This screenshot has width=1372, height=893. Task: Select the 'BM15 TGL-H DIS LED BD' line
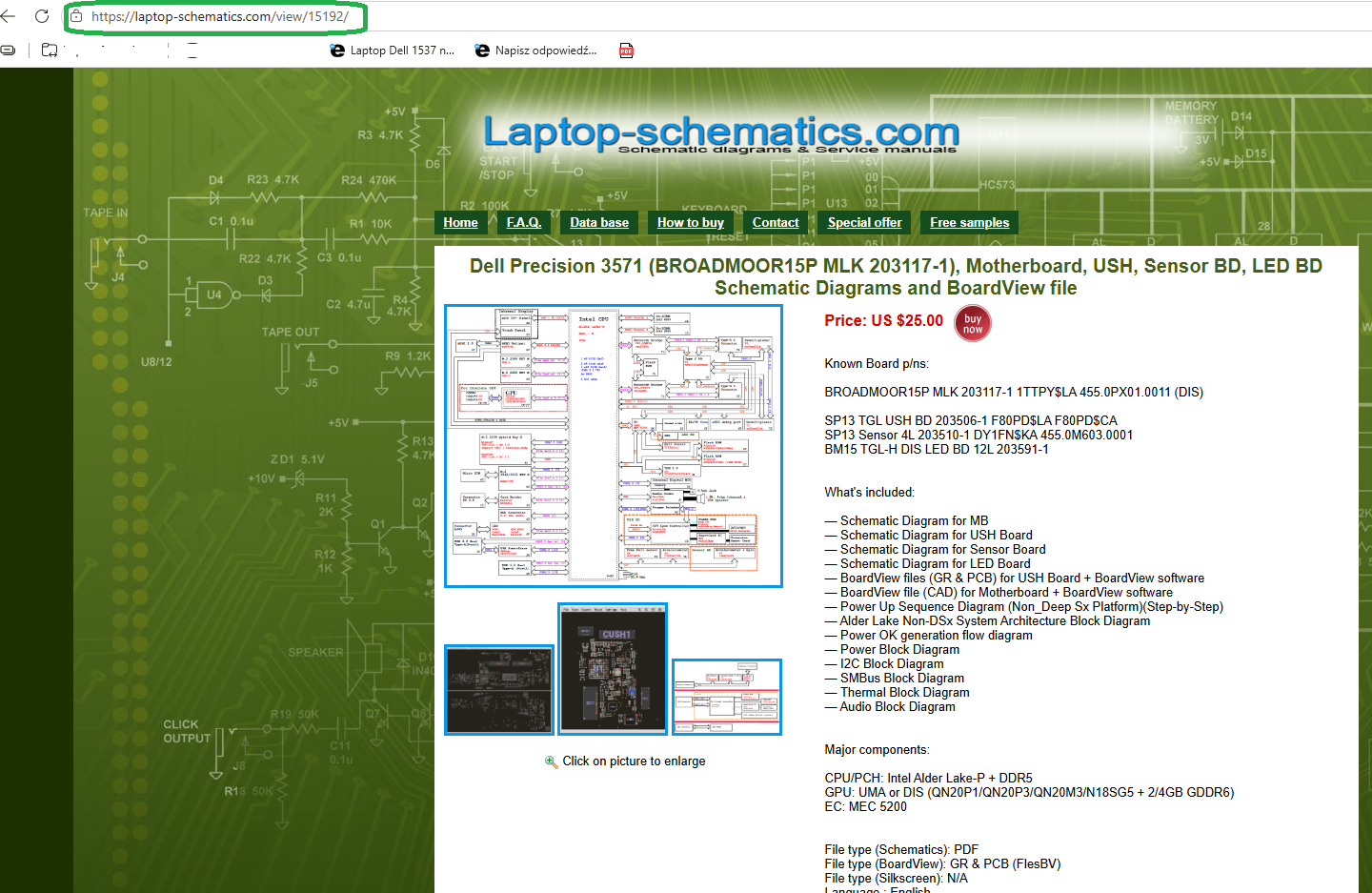[x=937, y=449]
